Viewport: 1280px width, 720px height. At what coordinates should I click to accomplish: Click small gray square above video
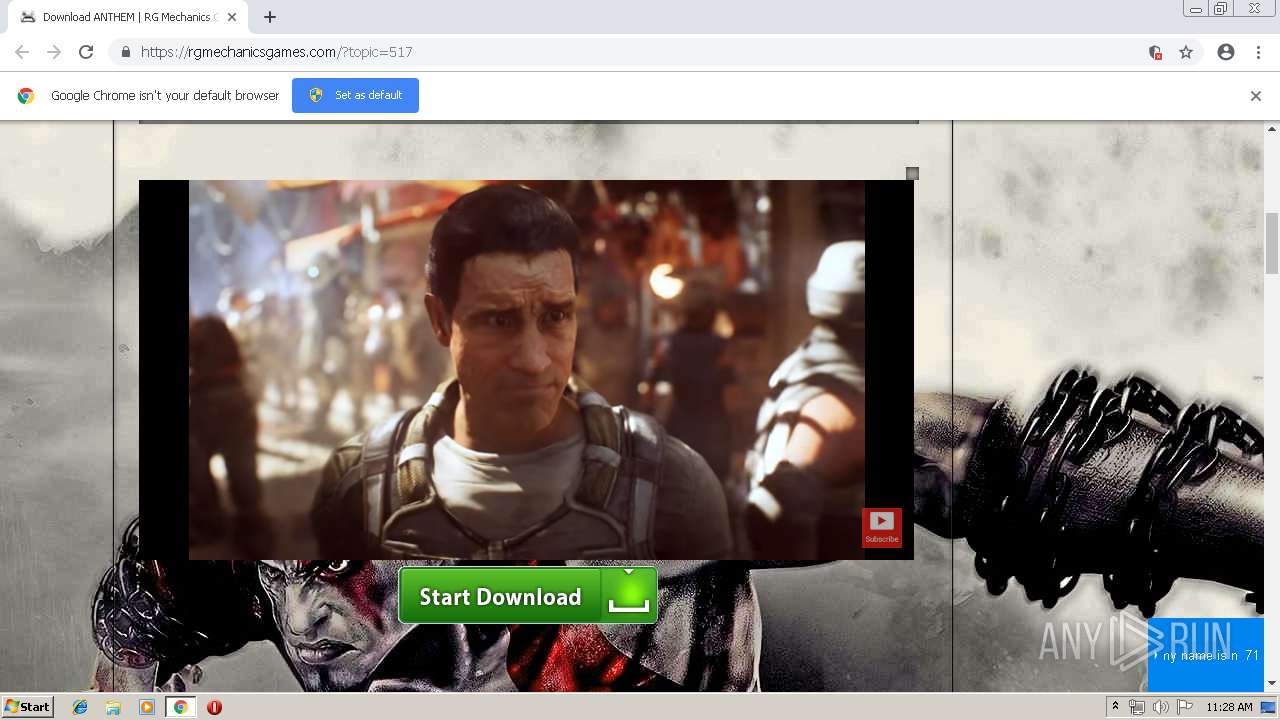click(x=912, y=174)
